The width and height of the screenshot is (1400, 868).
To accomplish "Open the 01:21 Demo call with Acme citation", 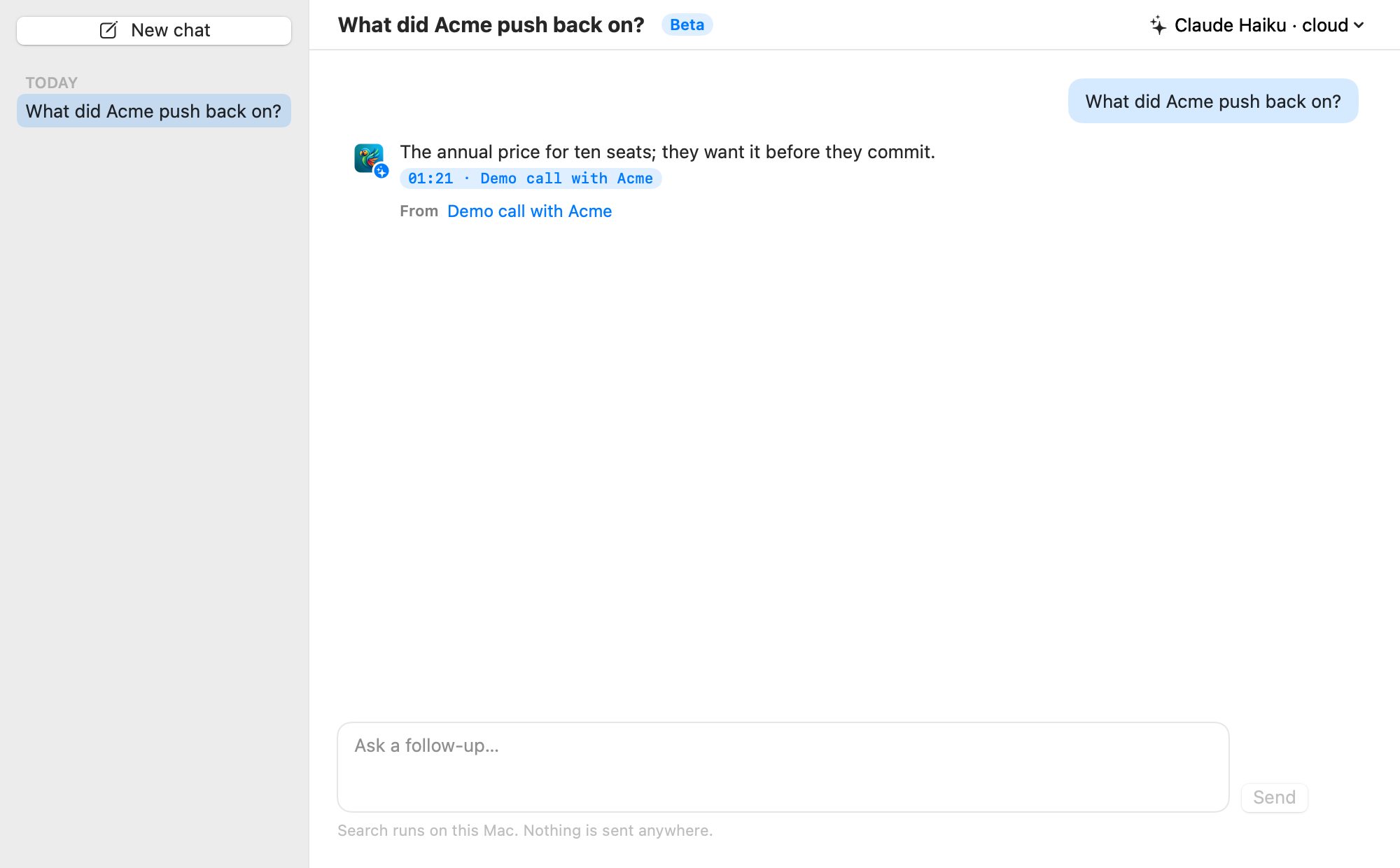I will tap(531, 178).
